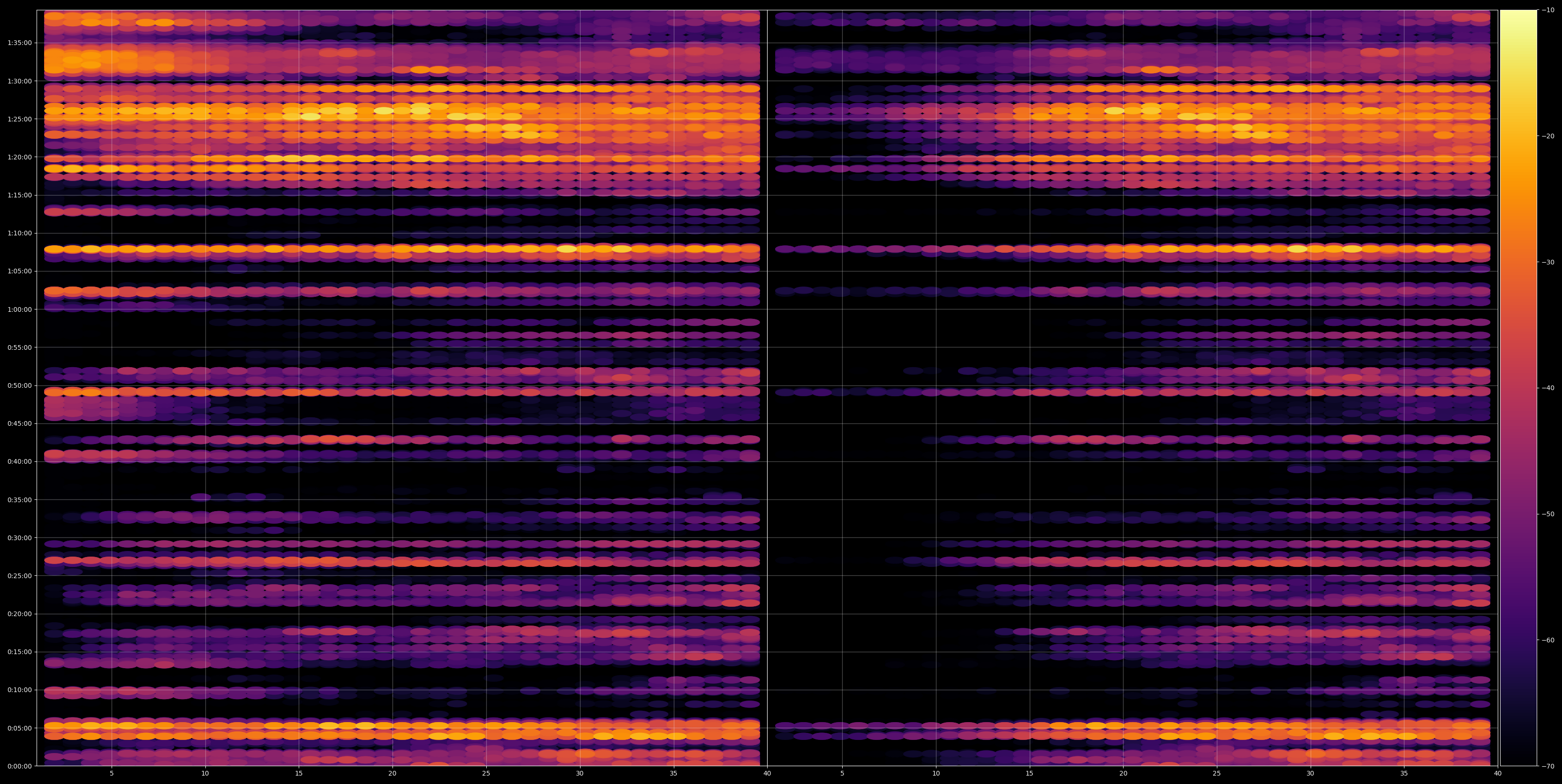Pick x-axis label 20 under left heatmap
The image size is (1562, 784).
tap(392, 774)
